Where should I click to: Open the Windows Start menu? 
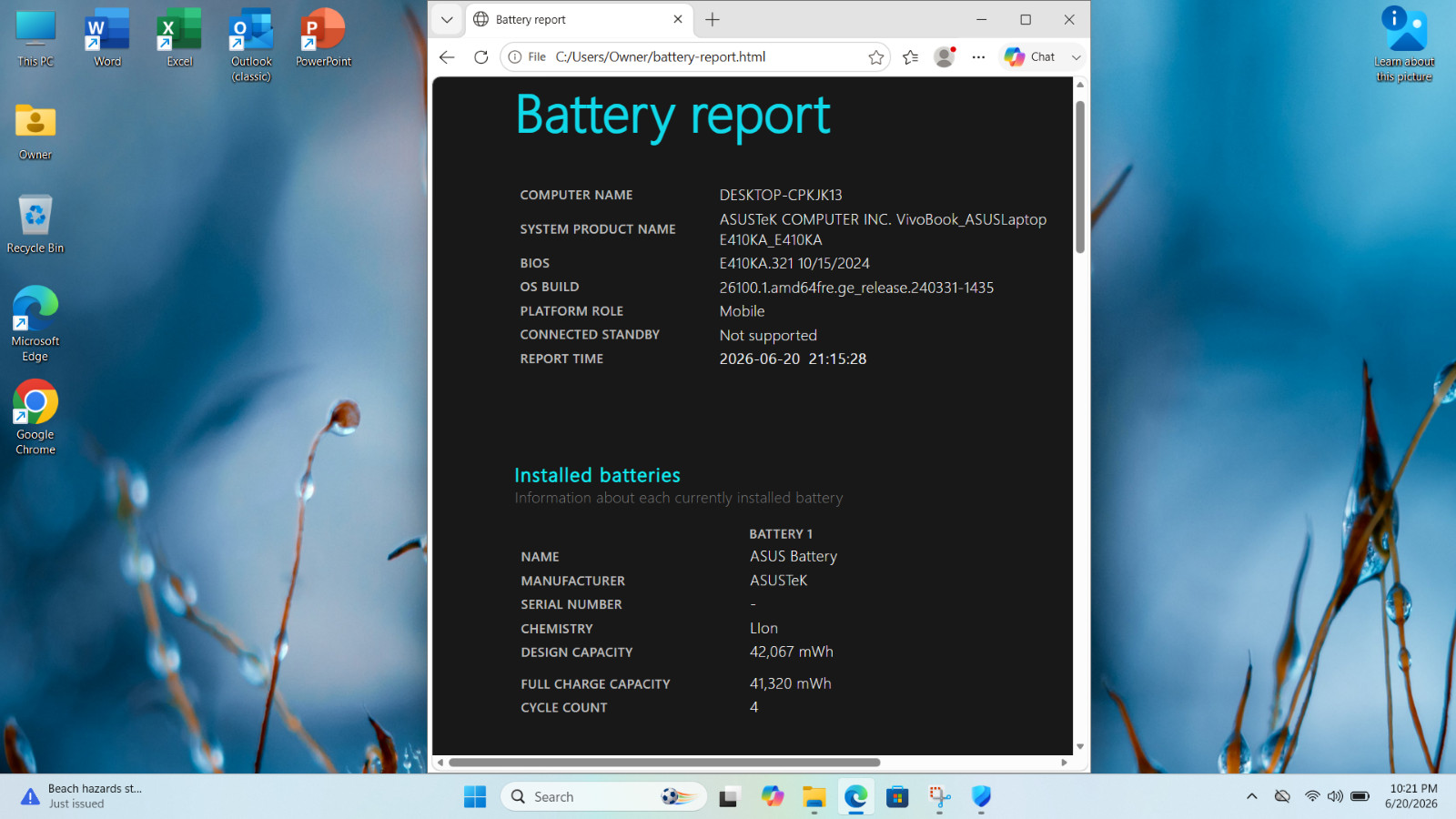pyautogui.click(x=475, y=797)
